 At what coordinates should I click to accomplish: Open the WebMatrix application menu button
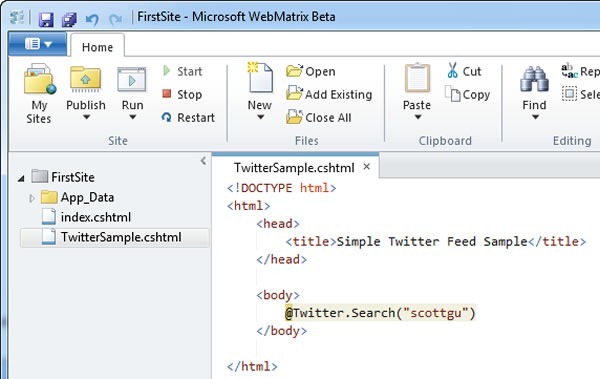point(38,44)
